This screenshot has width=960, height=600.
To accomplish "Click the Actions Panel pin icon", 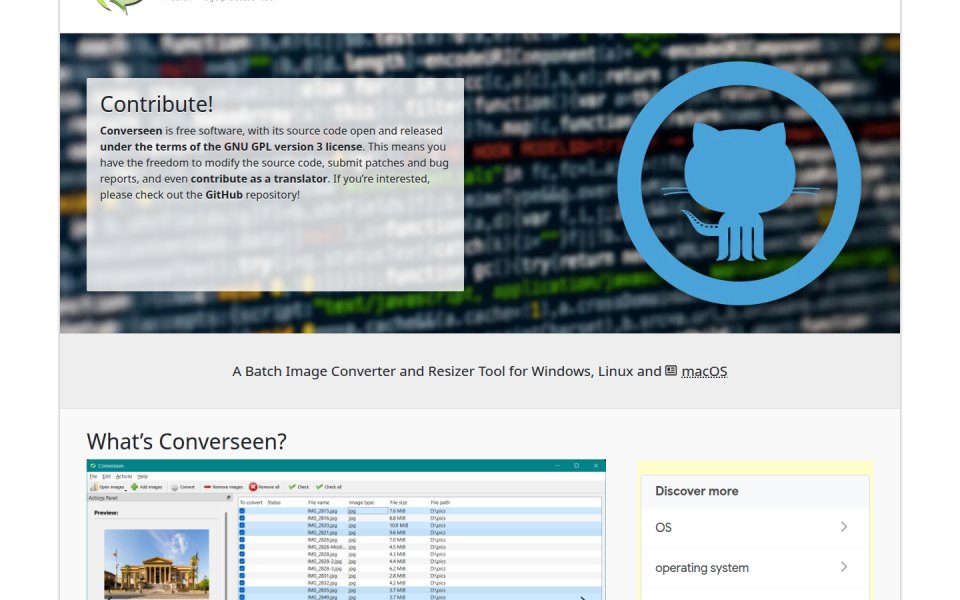I will pyautogui.click(x=229, y=498).
